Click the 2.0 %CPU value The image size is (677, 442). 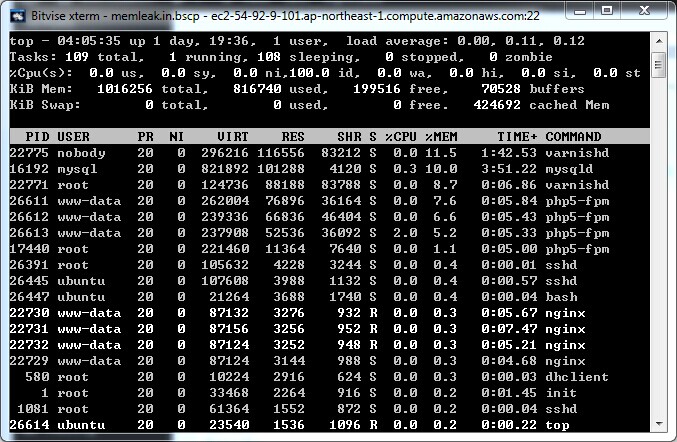(405, 233)
